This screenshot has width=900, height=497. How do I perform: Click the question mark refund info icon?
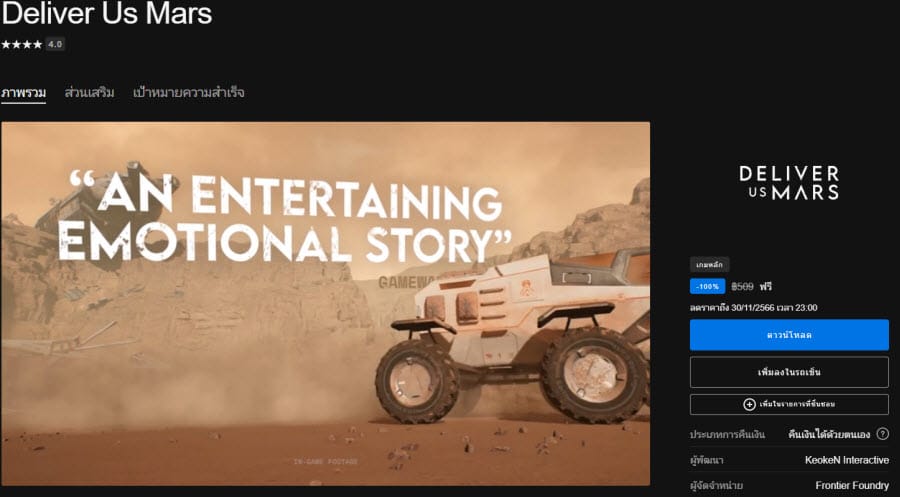[x=883, y=434]
